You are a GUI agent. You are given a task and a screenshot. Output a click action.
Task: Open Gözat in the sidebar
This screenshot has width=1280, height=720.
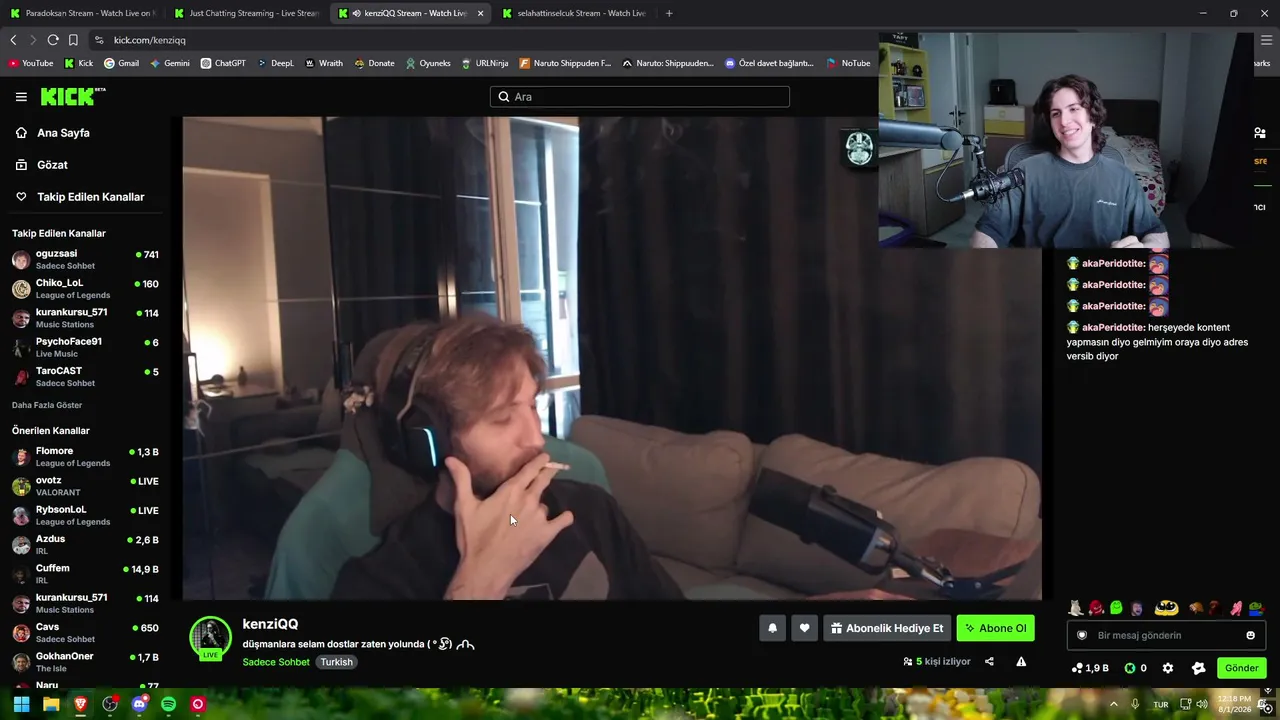(41, 165)
